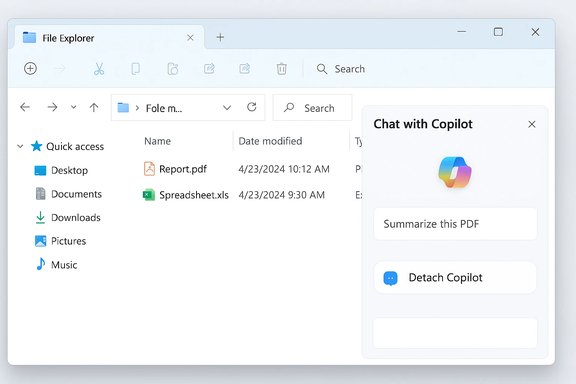Maximize the File Explorer window
The width and height of the screenshot is (576, 384).
coord(498,32)
